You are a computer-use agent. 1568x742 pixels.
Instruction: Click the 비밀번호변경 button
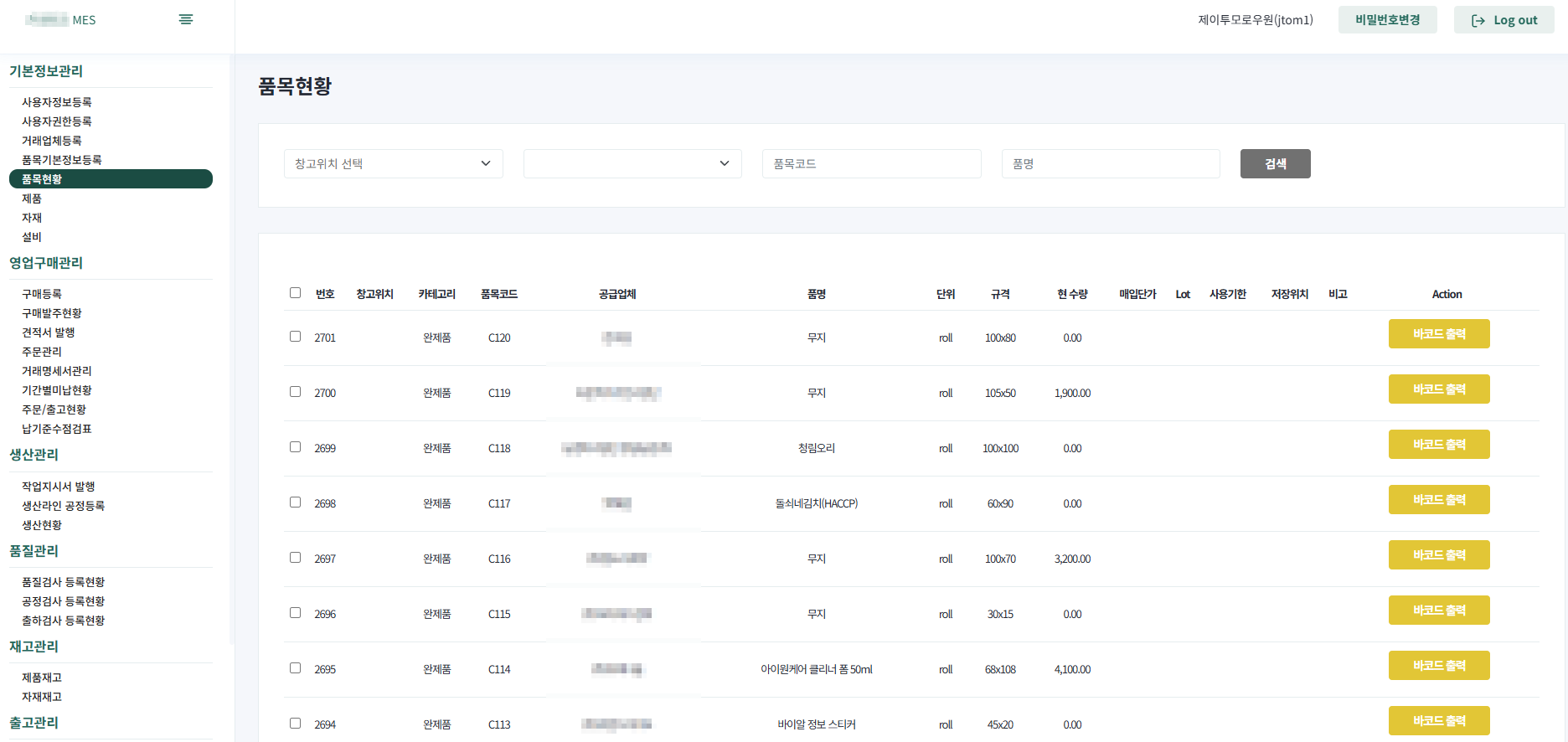pyautogui.click(x=1387, y=20)
